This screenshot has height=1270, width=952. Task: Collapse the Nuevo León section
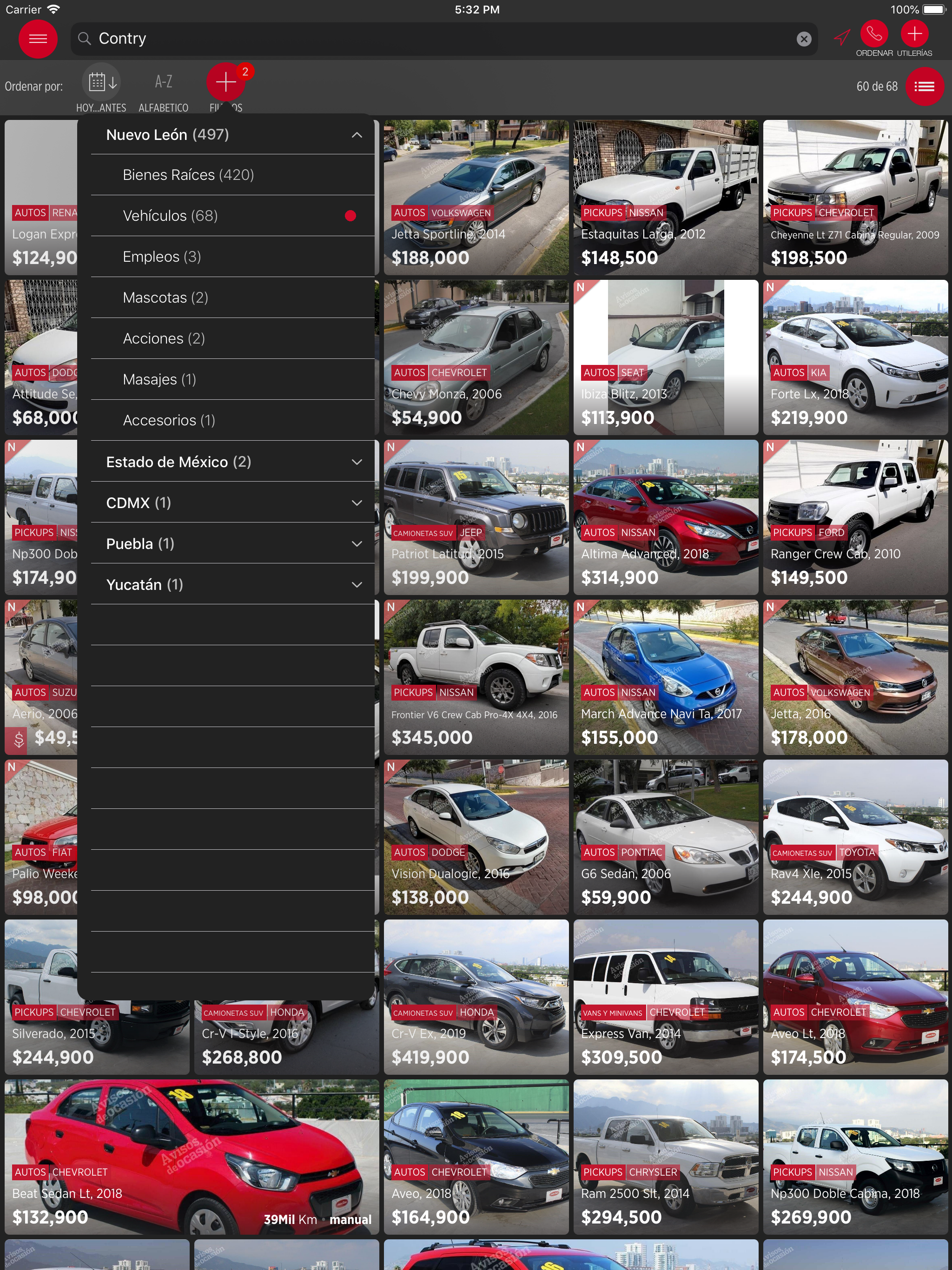click(357, 135)
